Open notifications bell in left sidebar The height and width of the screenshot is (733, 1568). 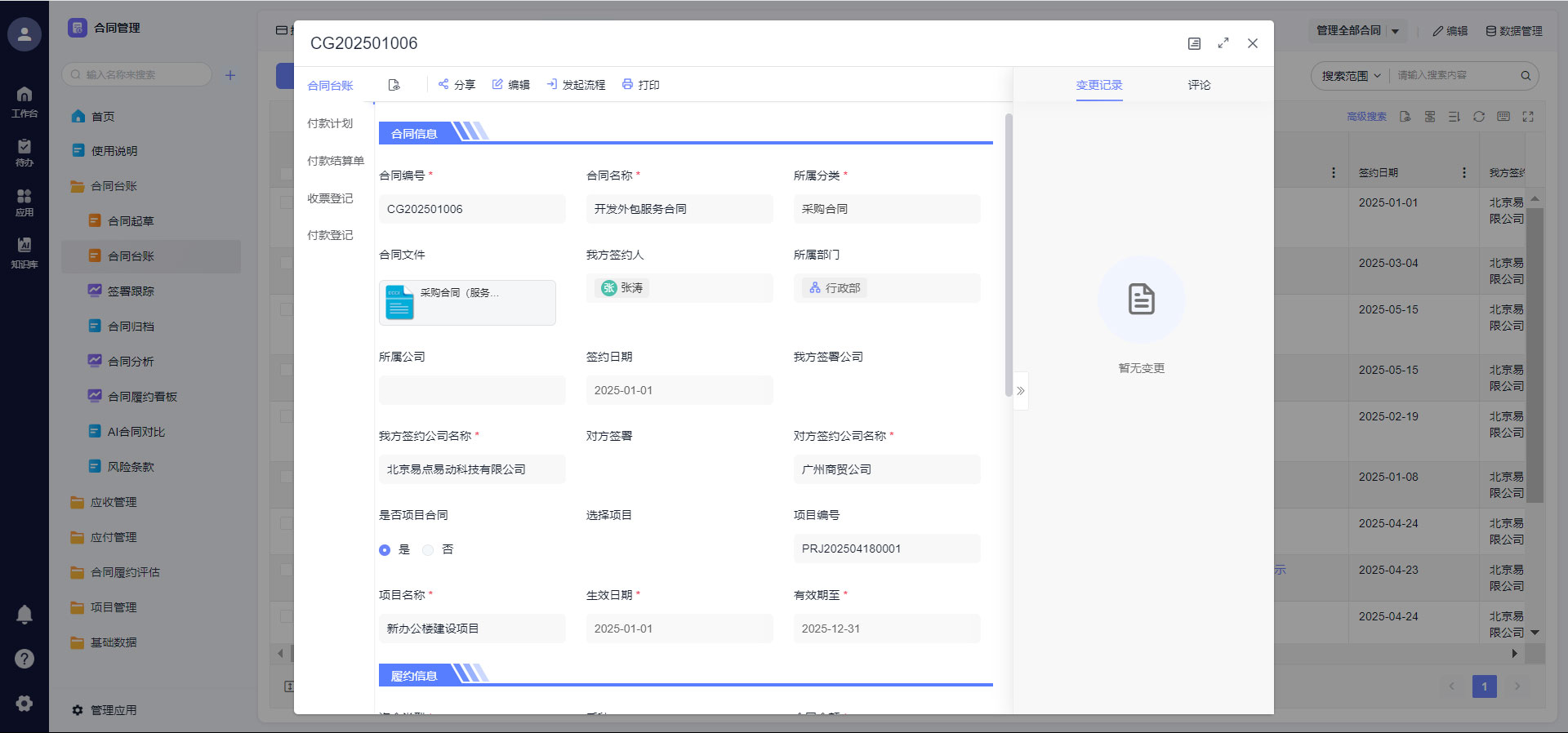pos(24,615)
